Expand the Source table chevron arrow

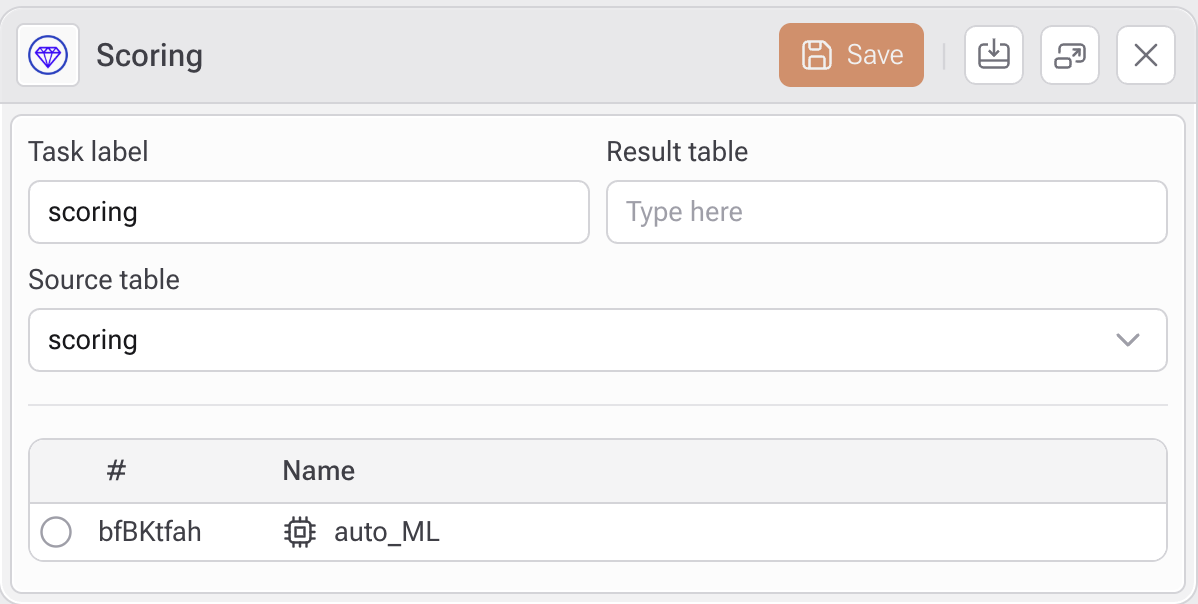1128,340
